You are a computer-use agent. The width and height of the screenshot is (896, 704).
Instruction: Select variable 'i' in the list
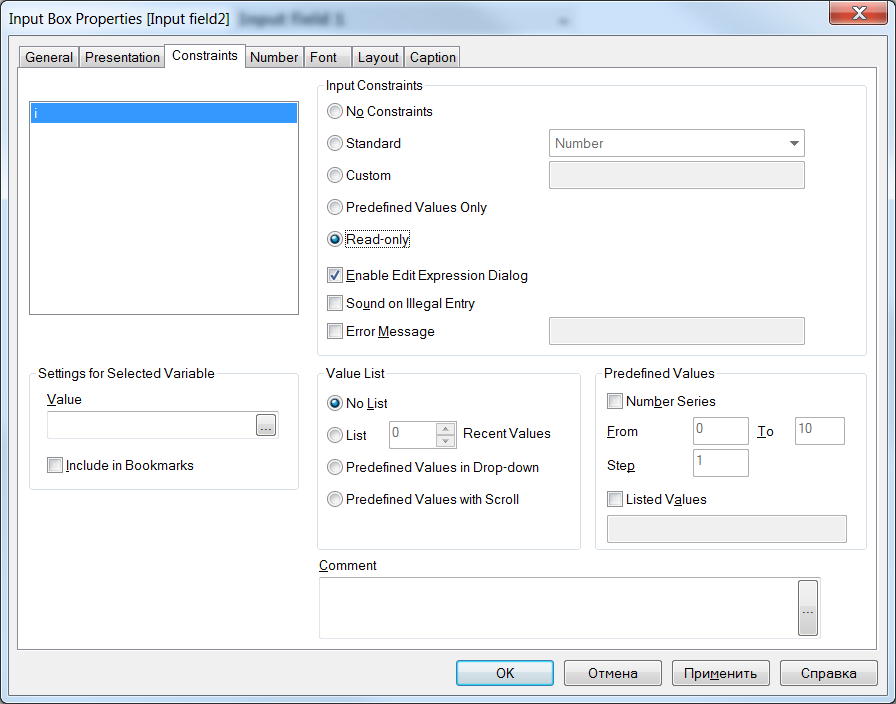(164, 113)
